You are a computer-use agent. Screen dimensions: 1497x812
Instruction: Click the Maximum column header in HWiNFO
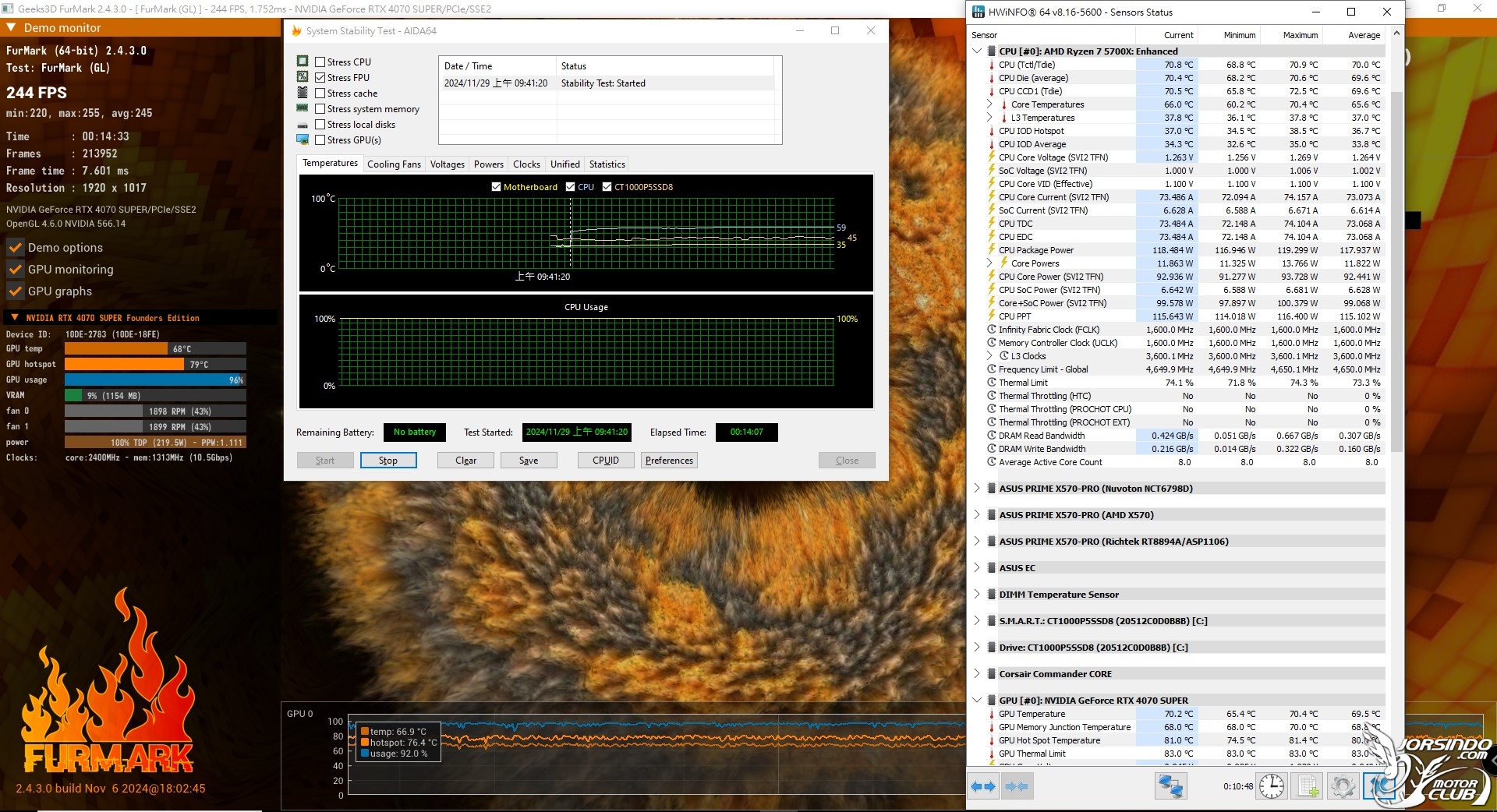tap(1293, 35)
